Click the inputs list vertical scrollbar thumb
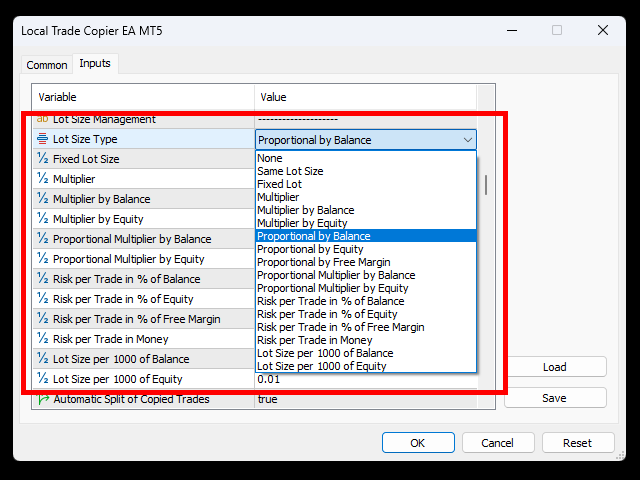640x480 pixels. (x=486, y=185)
